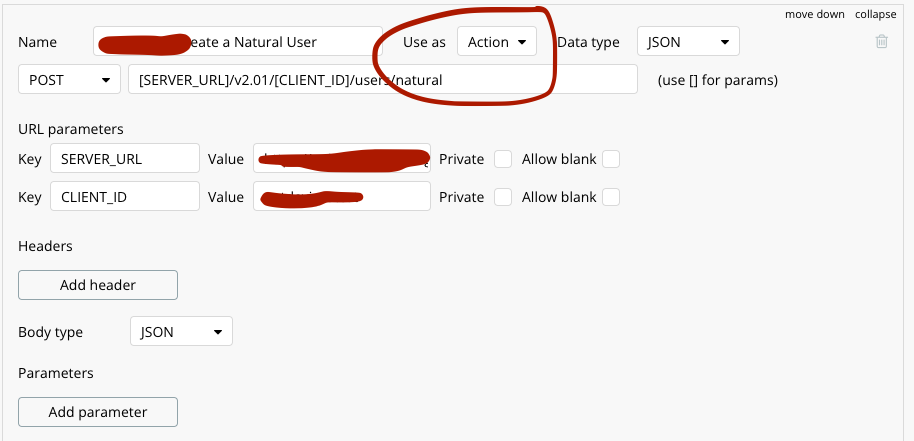Click the collapse link
914x441 pixels.
point(876,14)
